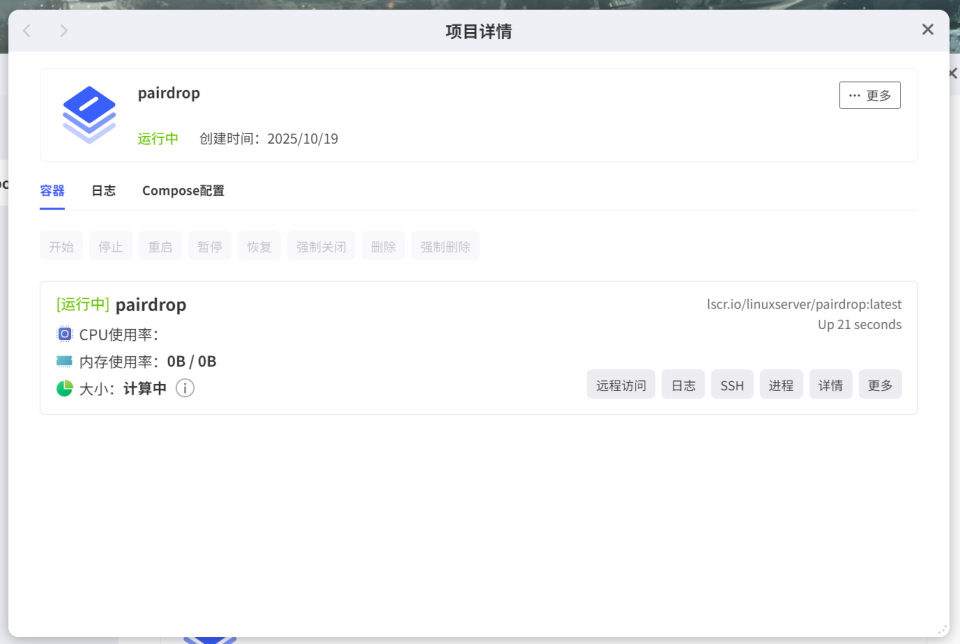This screenshot has width=960, height=644.
Task: Open 远程访问 for pairdrop container
Action: [621, 384]
